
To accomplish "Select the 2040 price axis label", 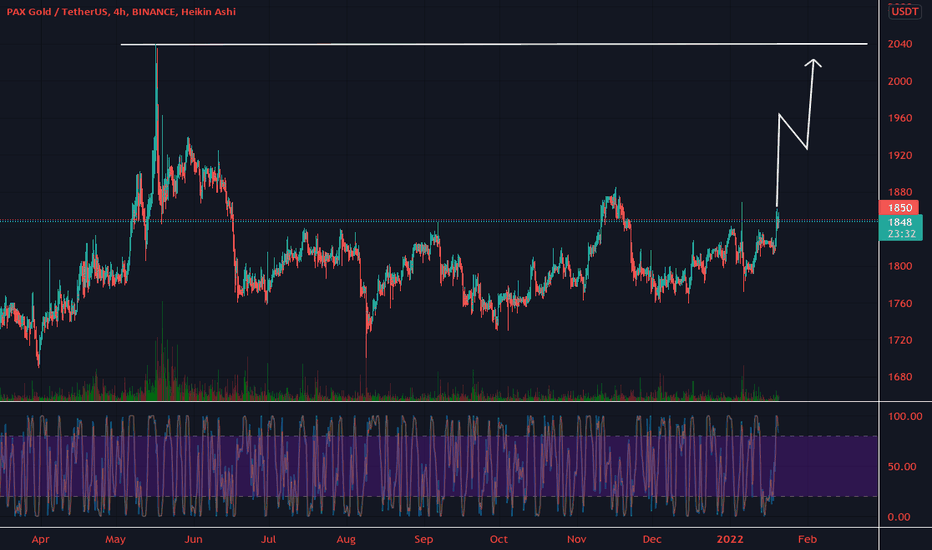I will point(899,44).
